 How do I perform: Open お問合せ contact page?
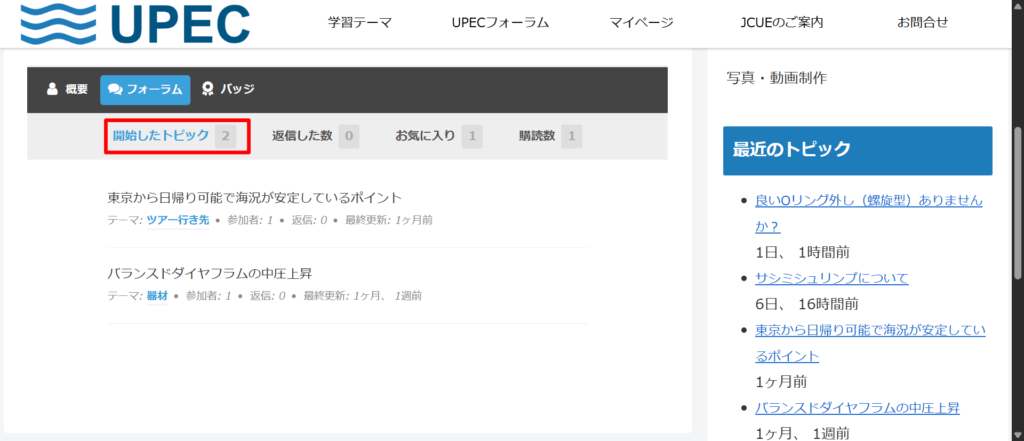click(922, 23)
